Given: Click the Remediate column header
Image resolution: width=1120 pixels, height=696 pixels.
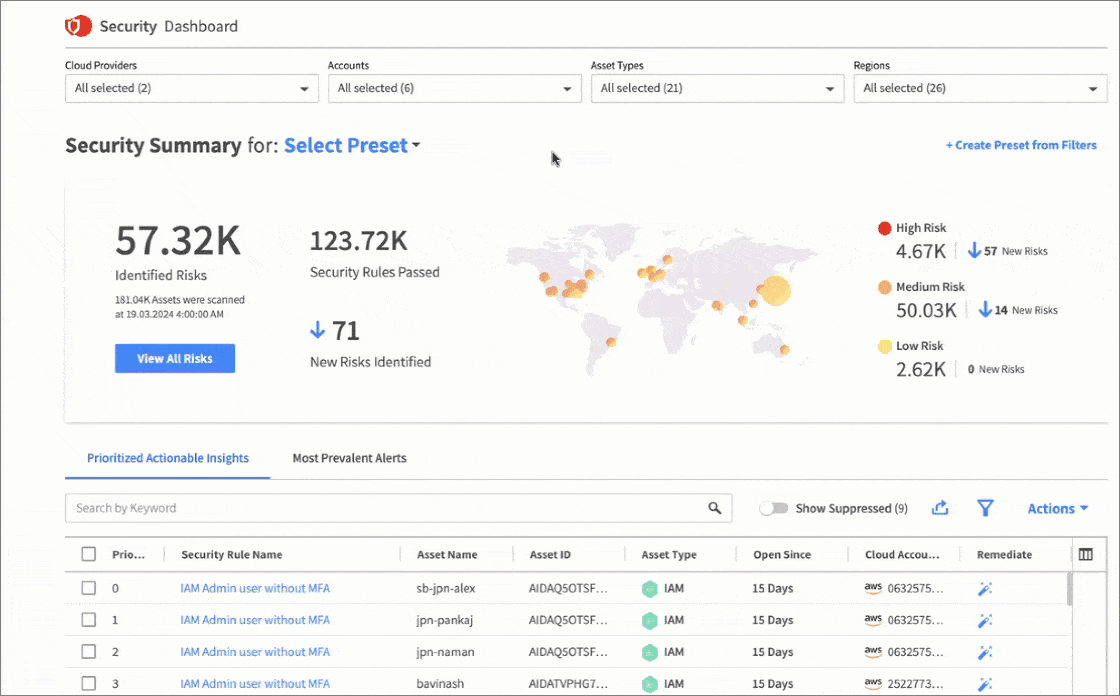Looking at the screenshot, I should pyautogui.click(x=1004, y=555).
